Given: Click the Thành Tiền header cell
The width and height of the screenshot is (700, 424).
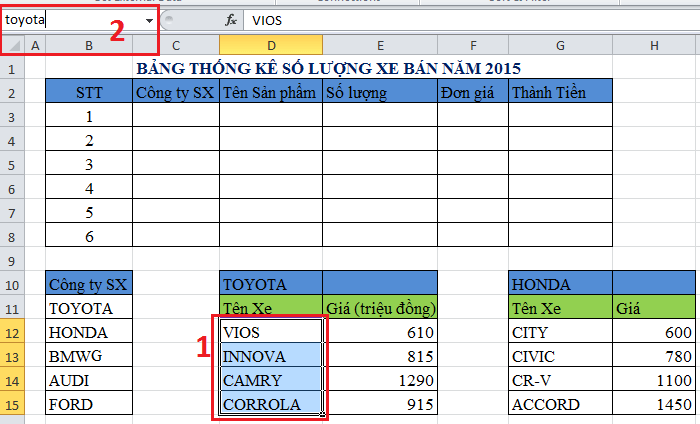Looking at the screenshot, I should pyautogui.click(x=560, y=92).
